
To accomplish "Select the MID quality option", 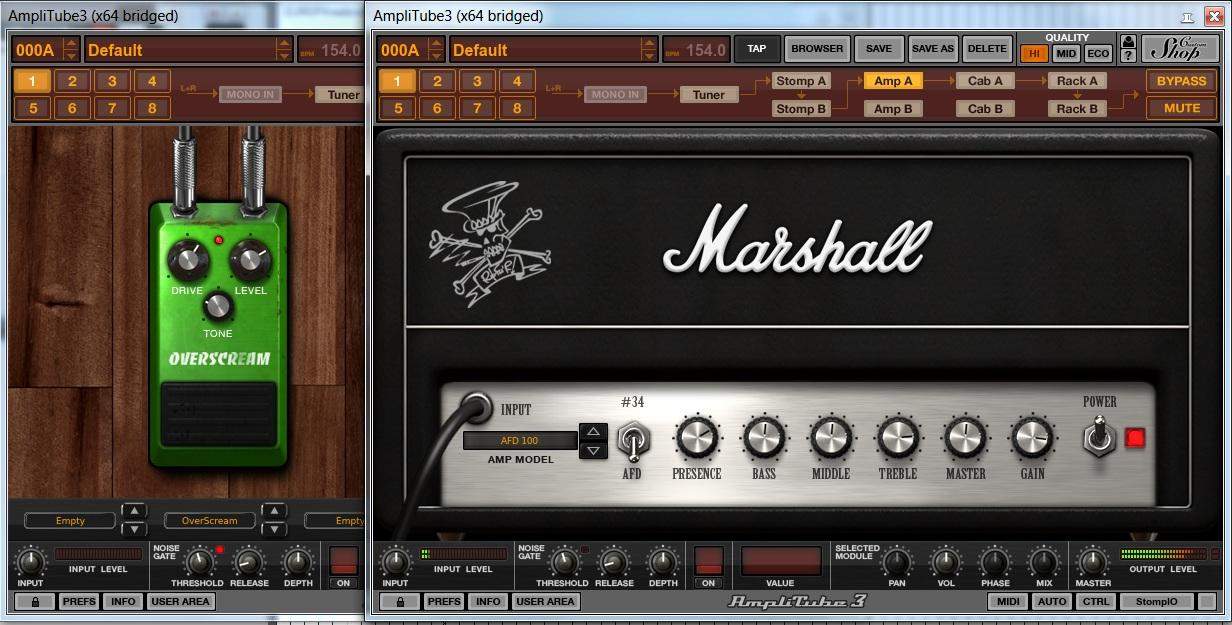I will [1066, 54].
